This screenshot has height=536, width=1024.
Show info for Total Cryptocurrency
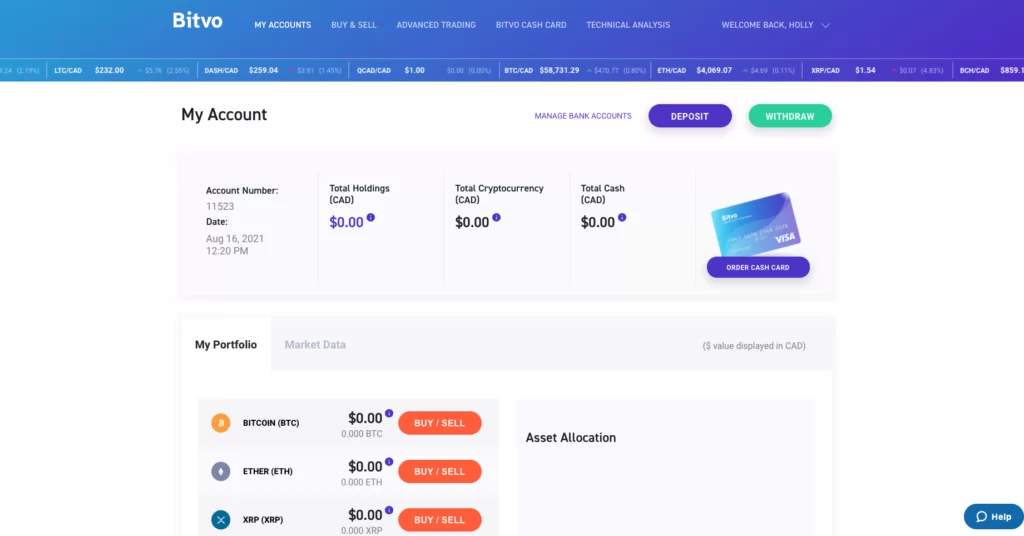coord(496,217)
